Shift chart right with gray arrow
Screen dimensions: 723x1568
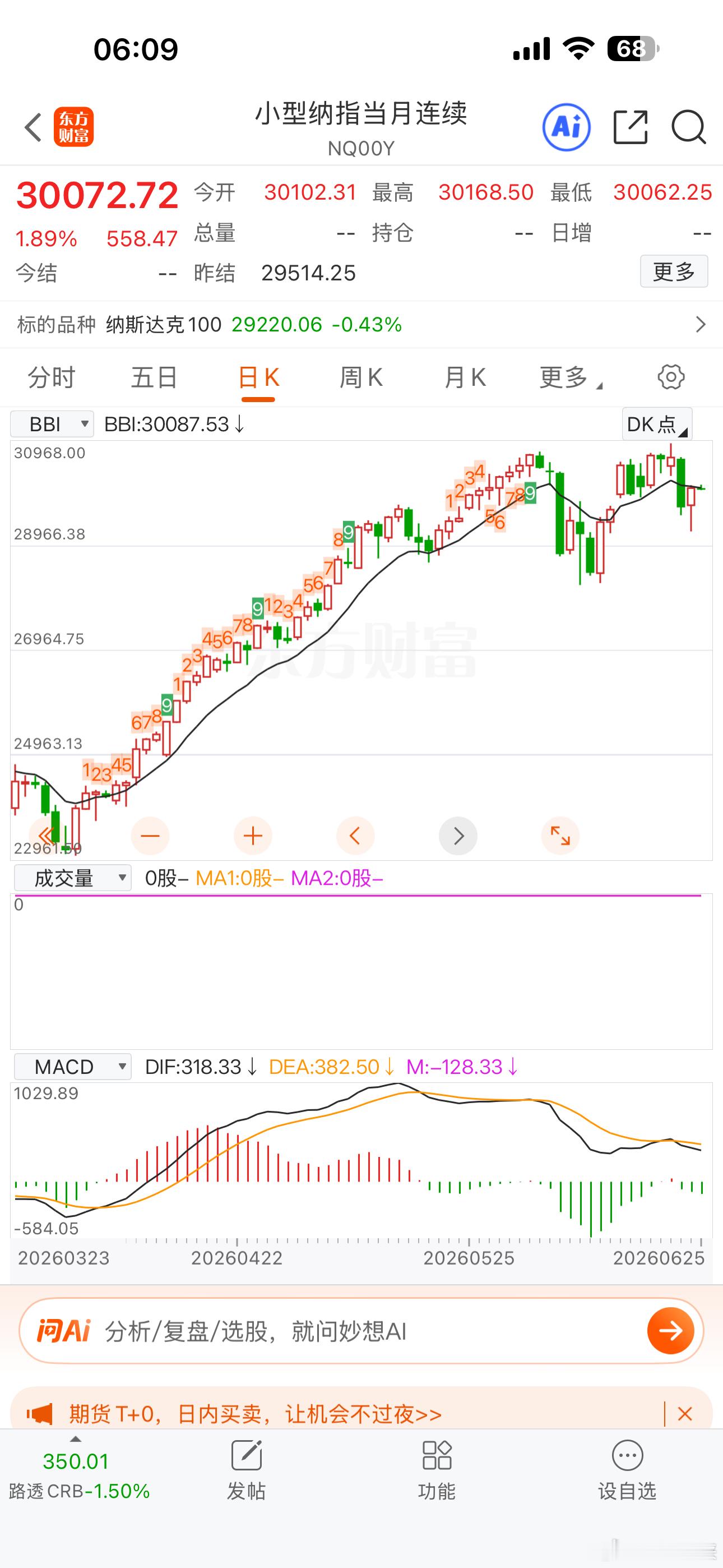click(x=458, y=836)
